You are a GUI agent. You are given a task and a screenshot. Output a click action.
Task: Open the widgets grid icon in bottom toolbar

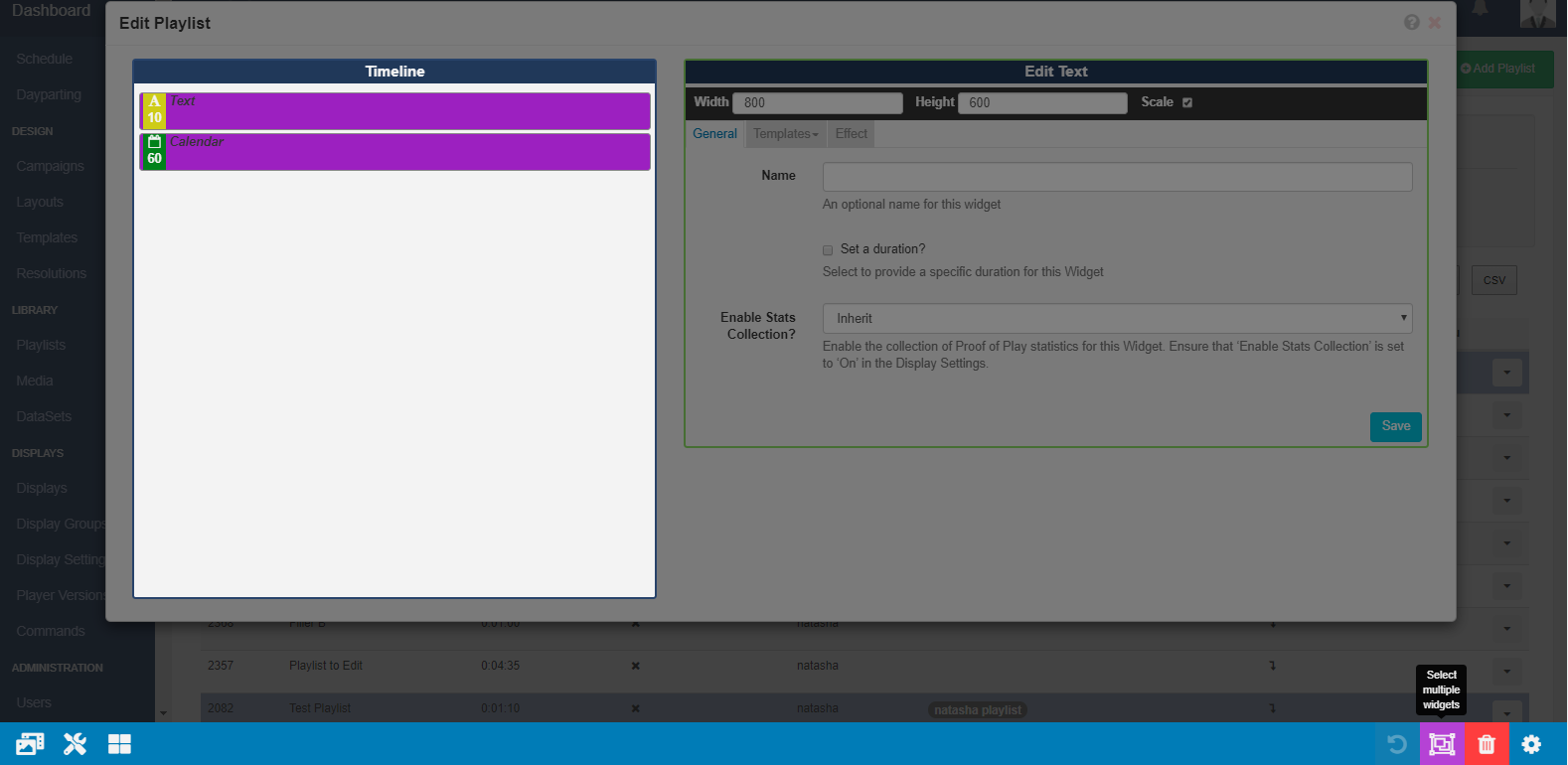[x=119, y=744]
